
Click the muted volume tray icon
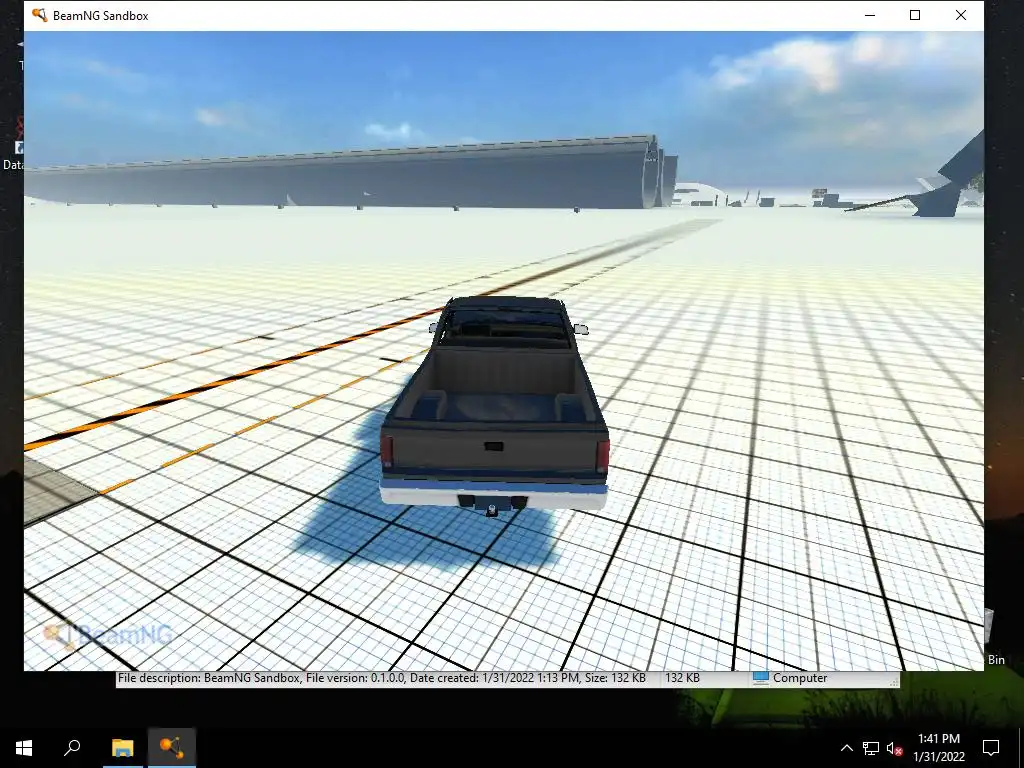(895, 748)
